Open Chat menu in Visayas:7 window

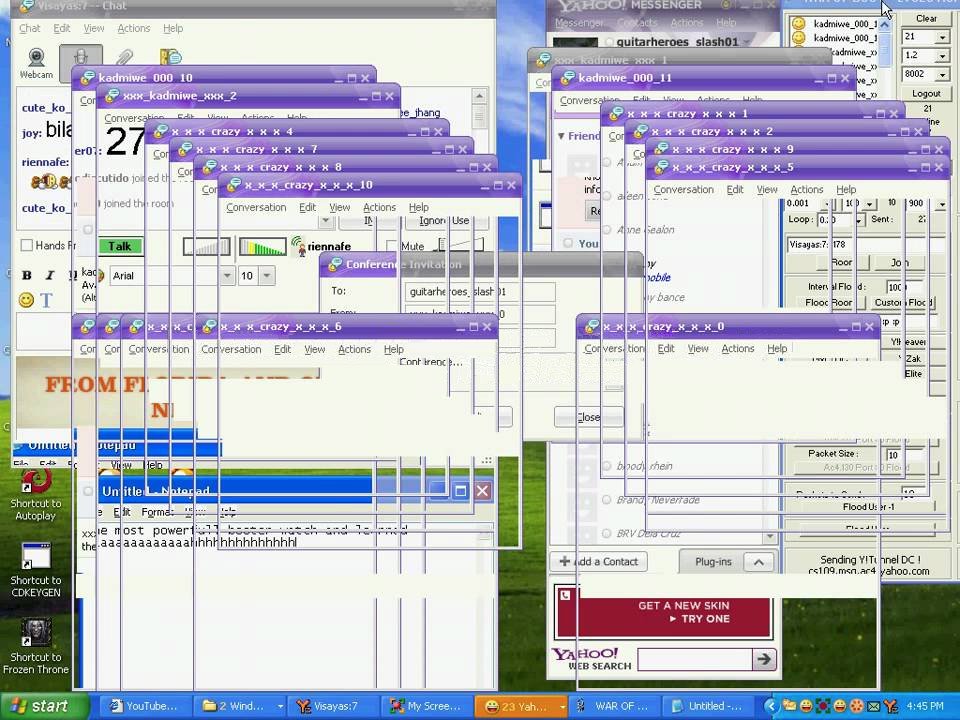(x=29, y=28)
